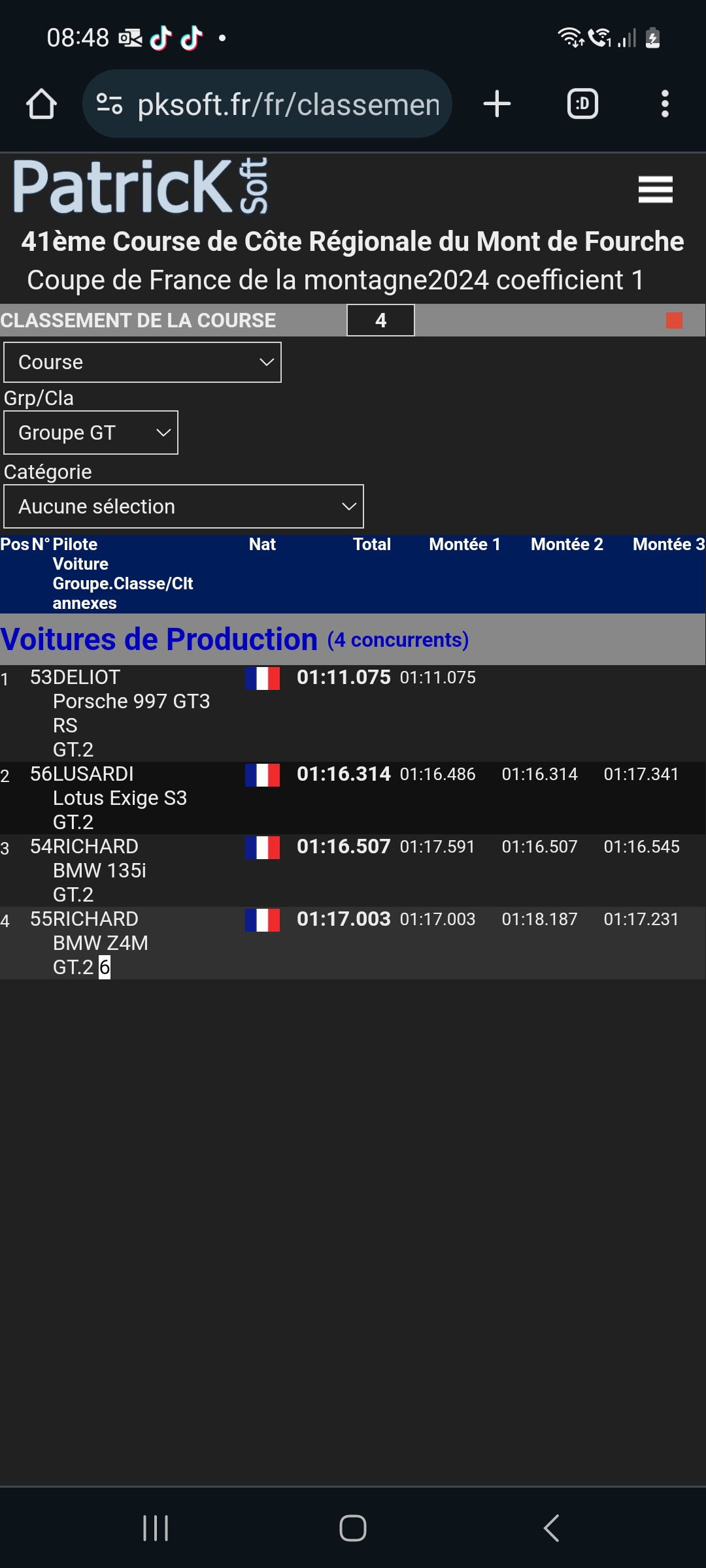Open the site settings icon in address bar
The width and height of the screenshot is (706, 1568).
[x=109, y=104]
